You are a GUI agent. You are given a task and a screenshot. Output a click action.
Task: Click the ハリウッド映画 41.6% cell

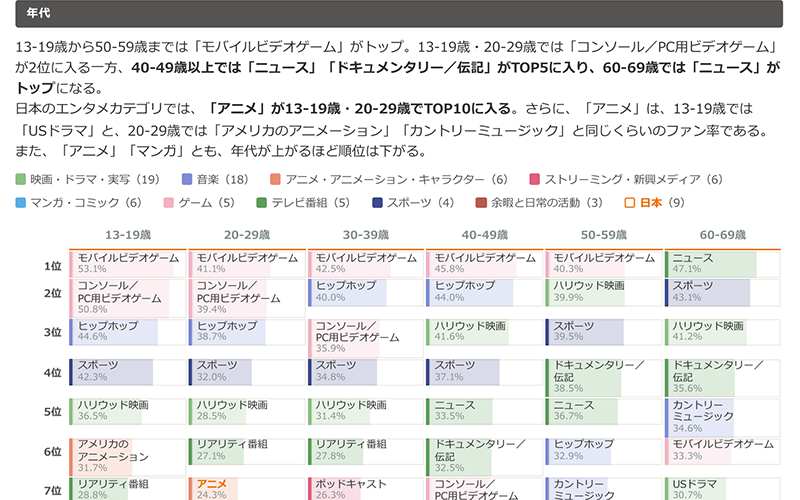[x=485, y=332]
